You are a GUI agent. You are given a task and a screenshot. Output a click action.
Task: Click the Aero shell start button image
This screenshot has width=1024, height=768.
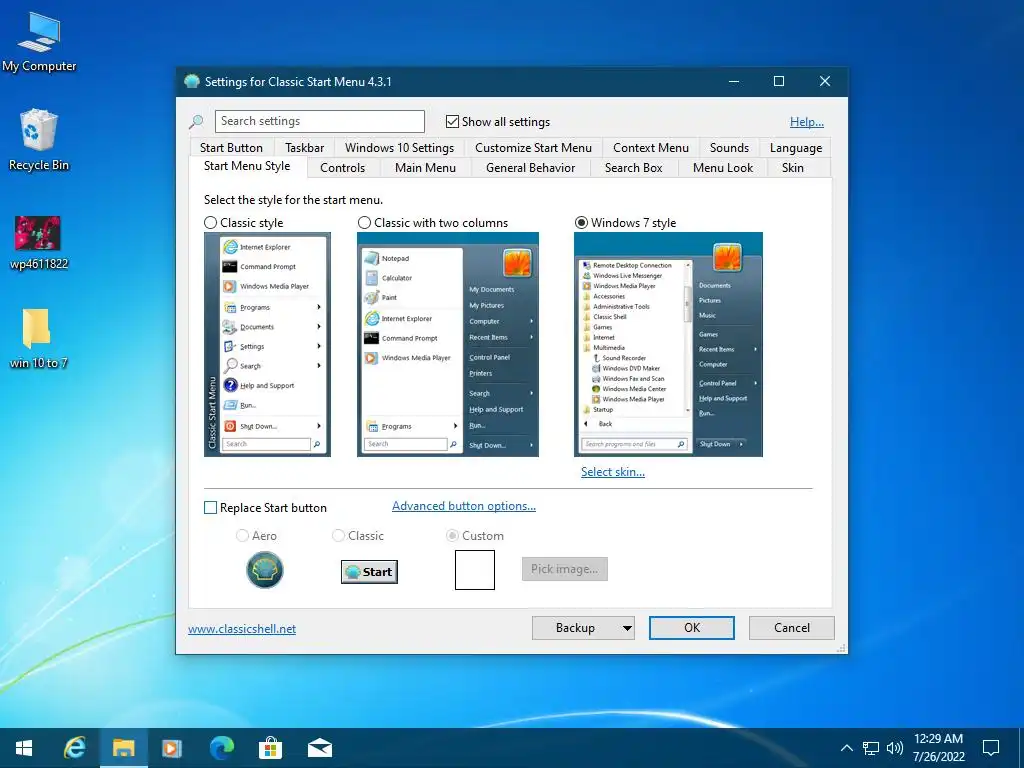coord(264,569)
